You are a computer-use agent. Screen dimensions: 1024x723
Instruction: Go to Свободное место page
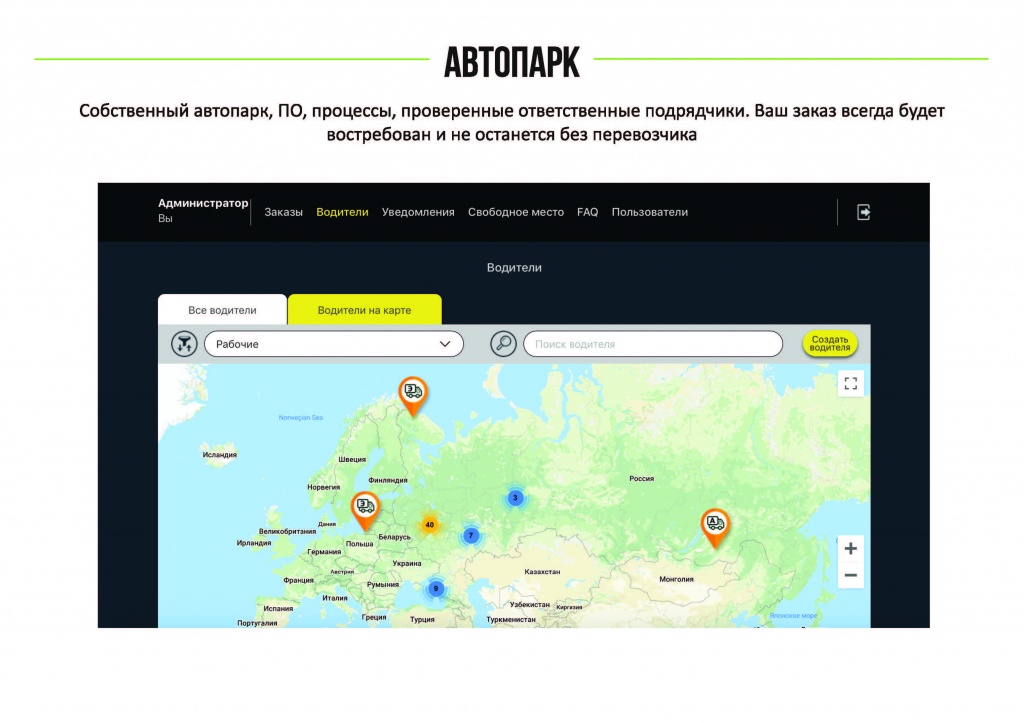pyautogui.click(x=516, y=212)
